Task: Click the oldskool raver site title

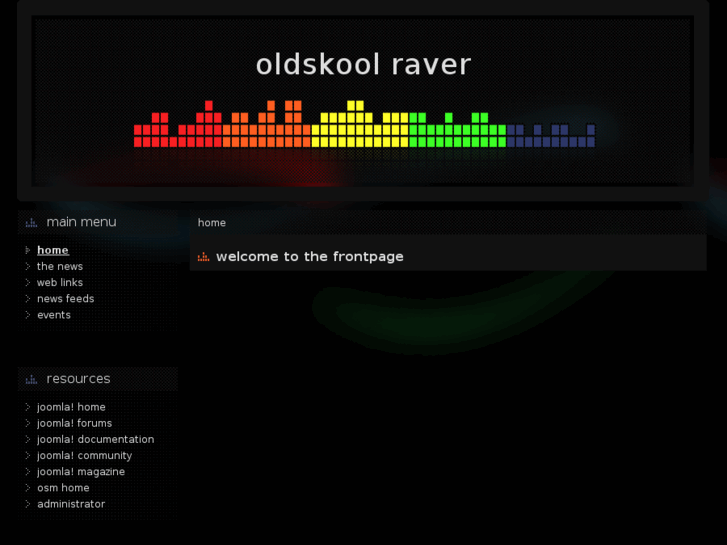Action: [x=364, y=64]
